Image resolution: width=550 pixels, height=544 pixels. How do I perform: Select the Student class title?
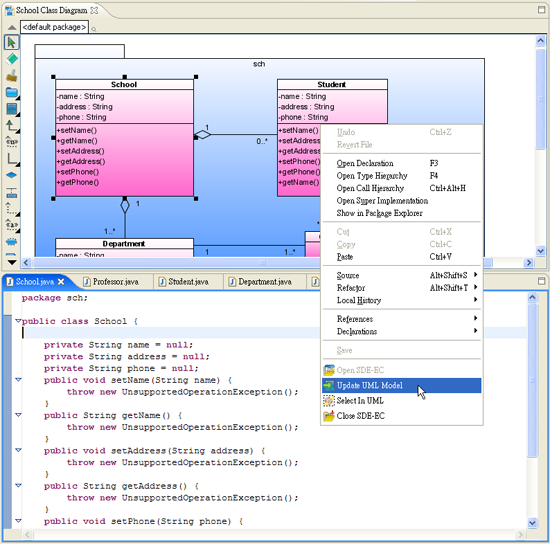331,85
